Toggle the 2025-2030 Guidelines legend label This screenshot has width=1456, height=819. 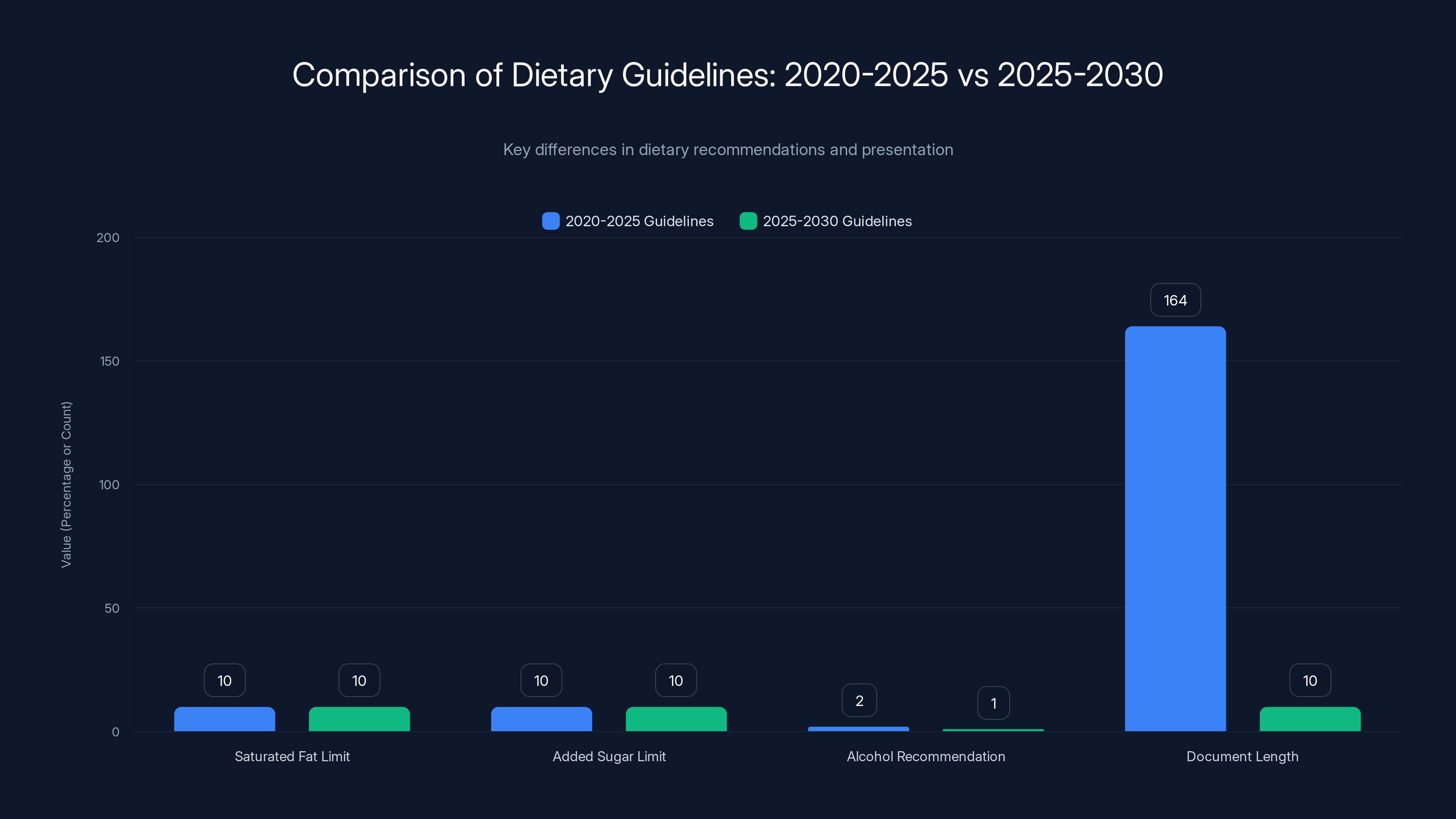pos(837,221)
